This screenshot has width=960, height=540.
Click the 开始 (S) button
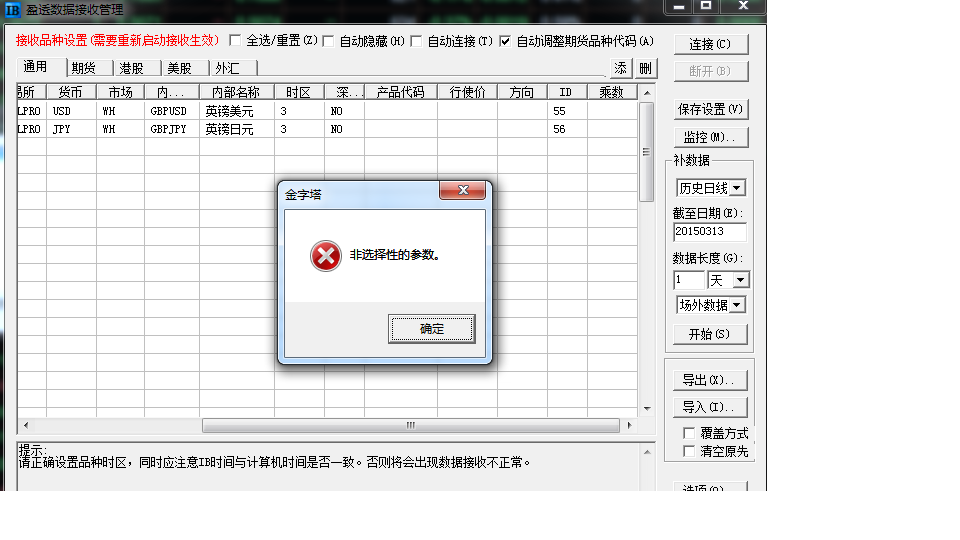point(710,334)
